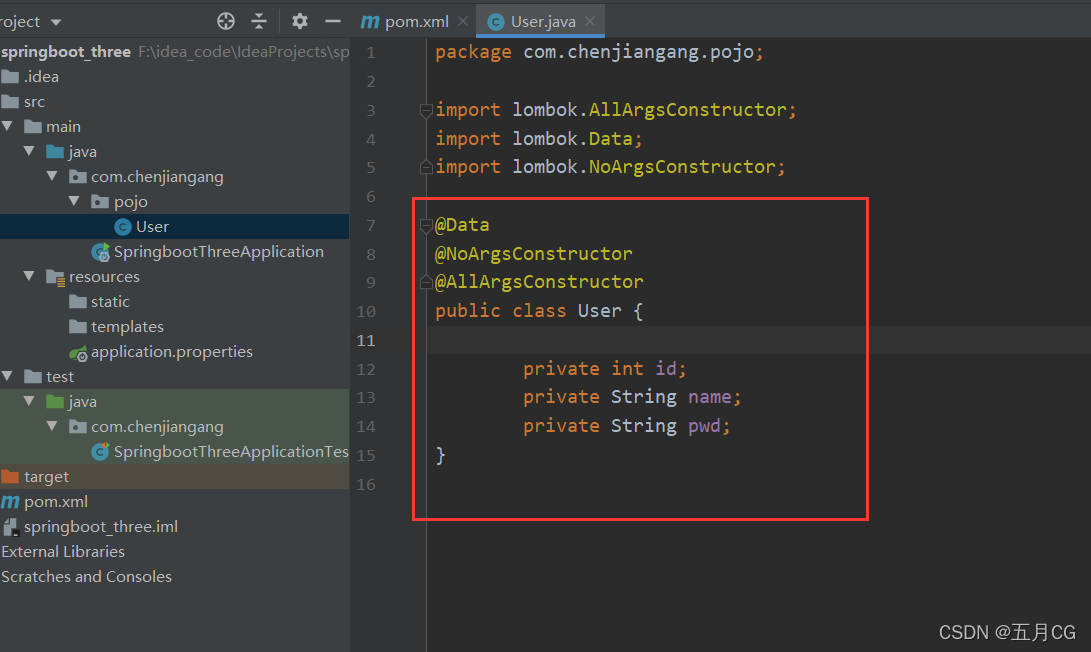Click line number 1 in gutter
Screen dimensions: 1091x652
[371, 53]
